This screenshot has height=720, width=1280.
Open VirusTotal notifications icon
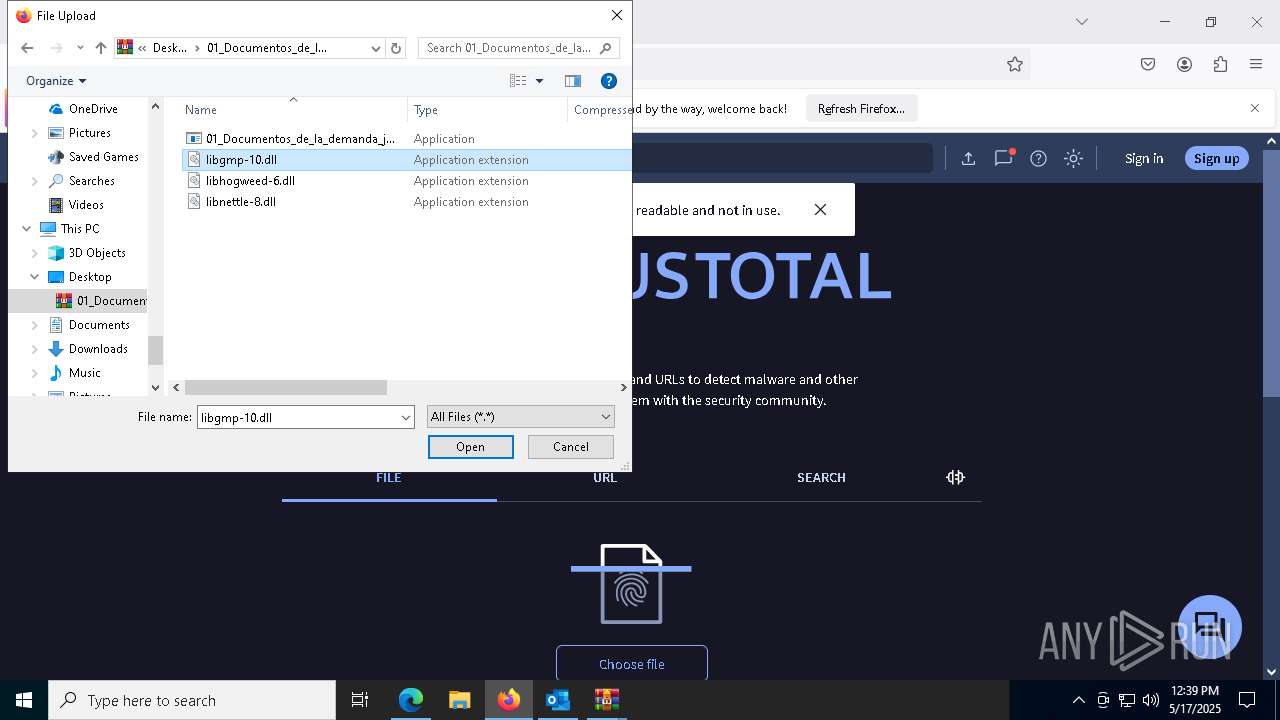[x=1004, y=158]
